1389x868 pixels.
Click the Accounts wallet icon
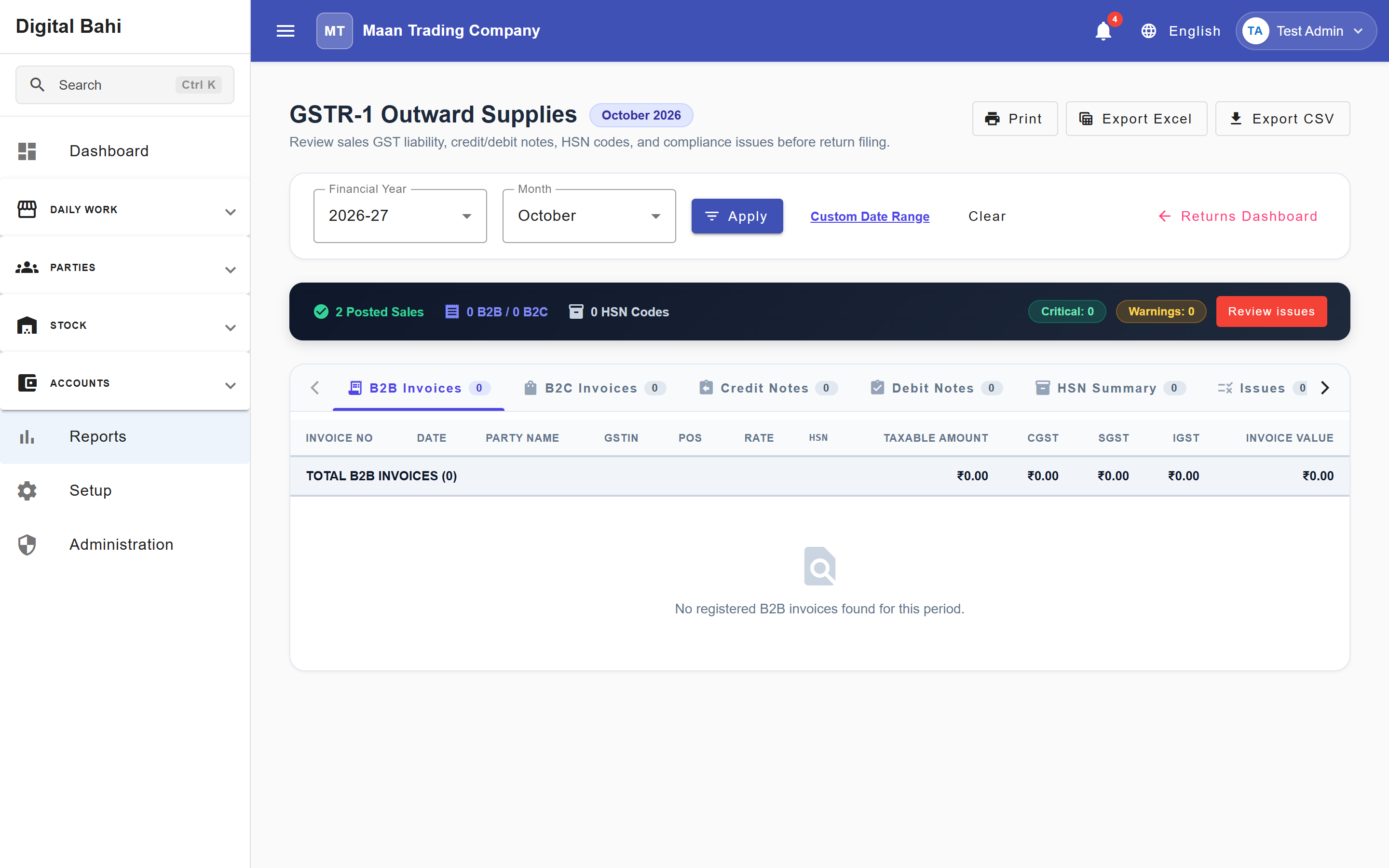coord(27,383)
